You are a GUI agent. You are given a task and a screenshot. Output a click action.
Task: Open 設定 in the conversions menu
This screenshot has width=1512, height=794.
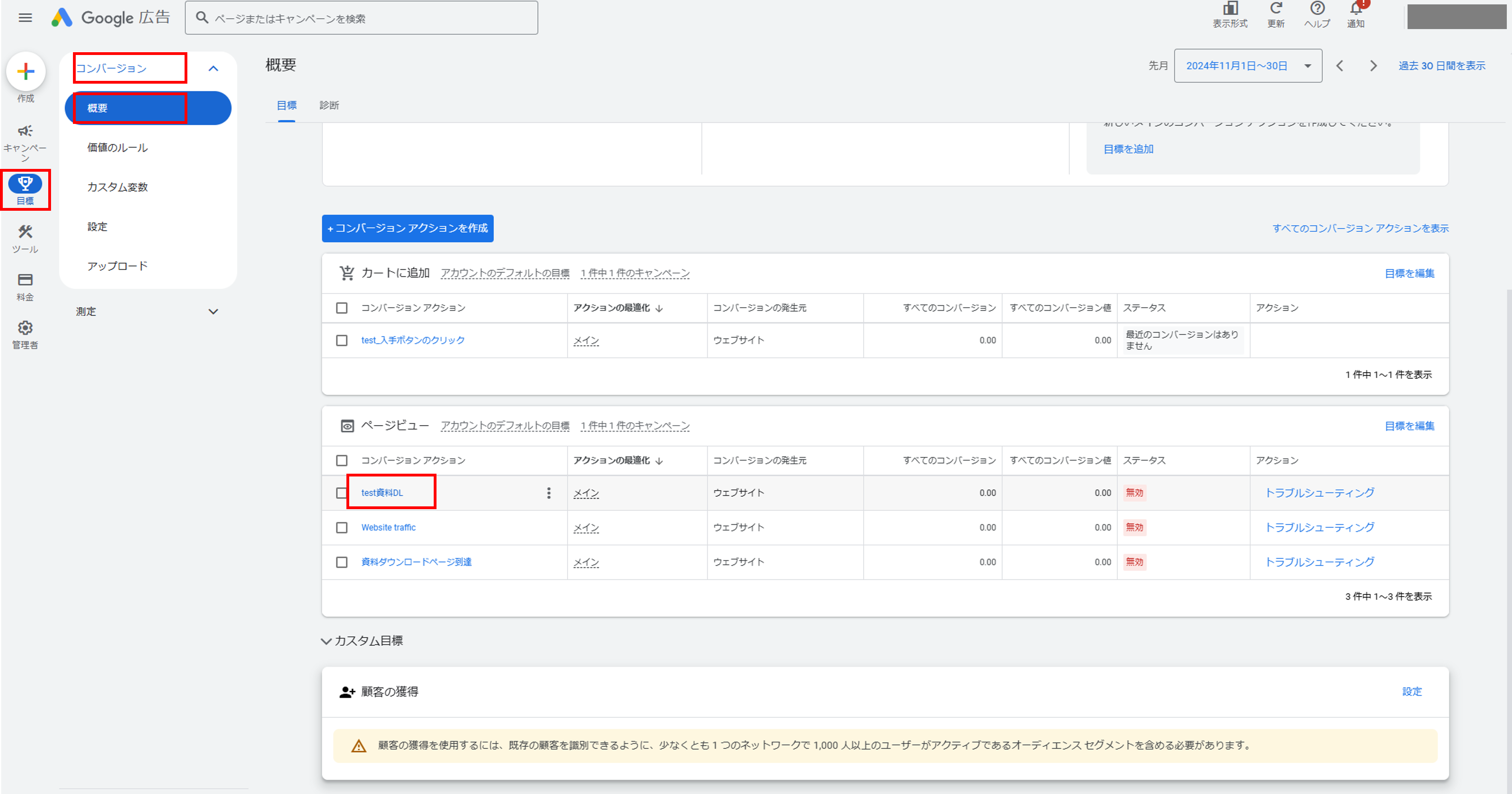(97, 227)
